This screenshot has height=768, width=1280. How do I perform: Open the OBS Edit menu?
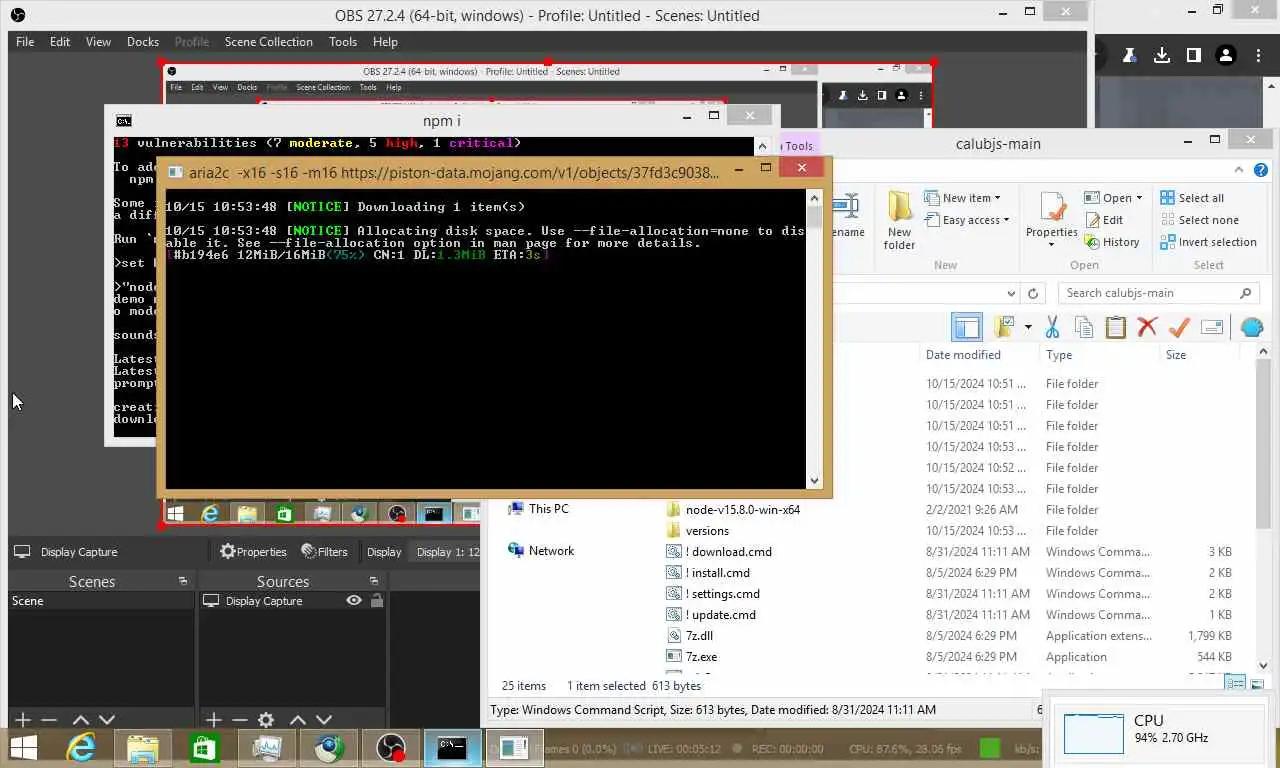(60, 42)
